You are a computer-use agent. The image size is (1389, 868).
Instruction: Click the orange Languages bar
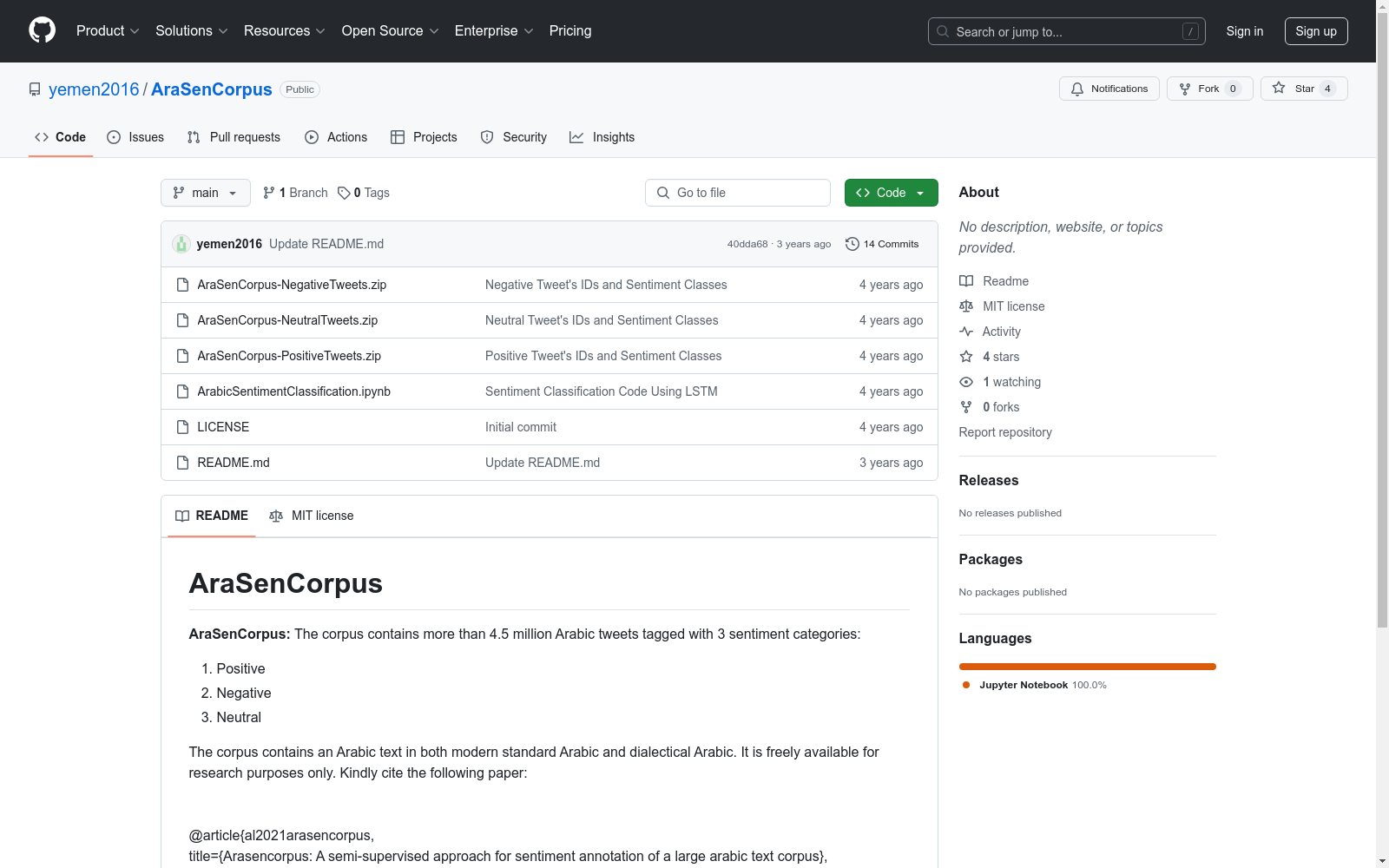1088,667
